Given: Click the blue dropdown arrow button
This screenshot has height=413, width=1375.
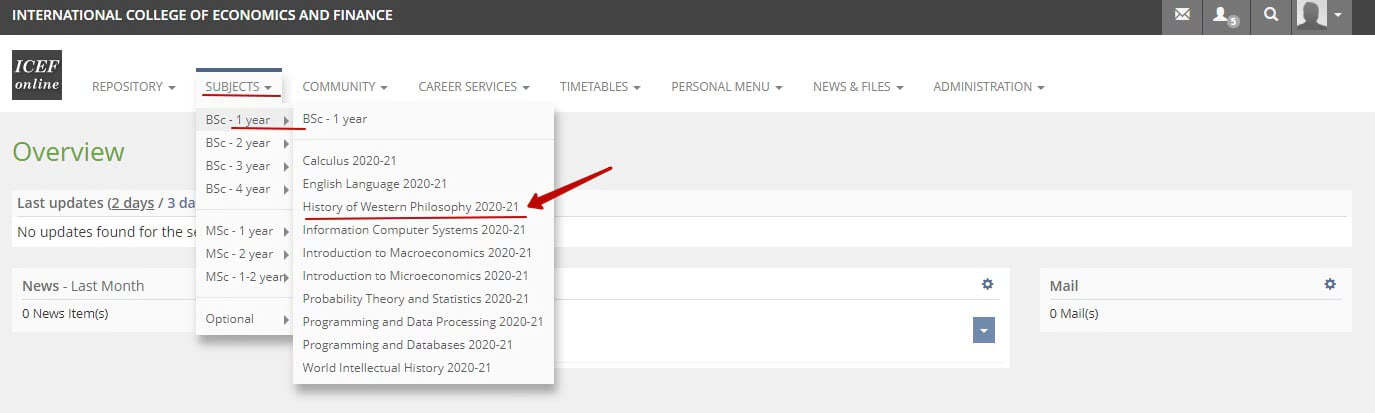Looking at the screenshot, I should click(983, 330).
